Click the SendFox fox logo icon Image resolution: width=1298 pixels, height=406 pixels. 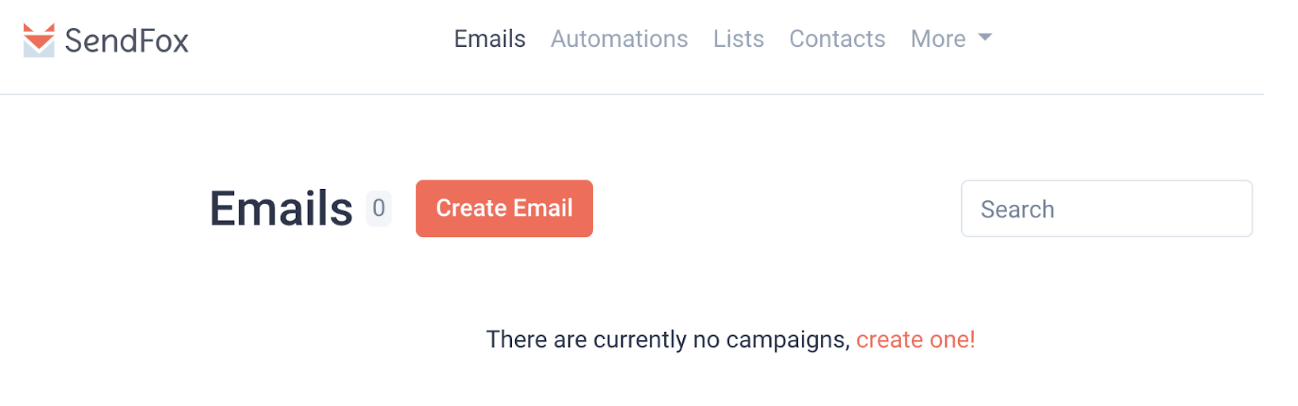click(x=38, y=41)
